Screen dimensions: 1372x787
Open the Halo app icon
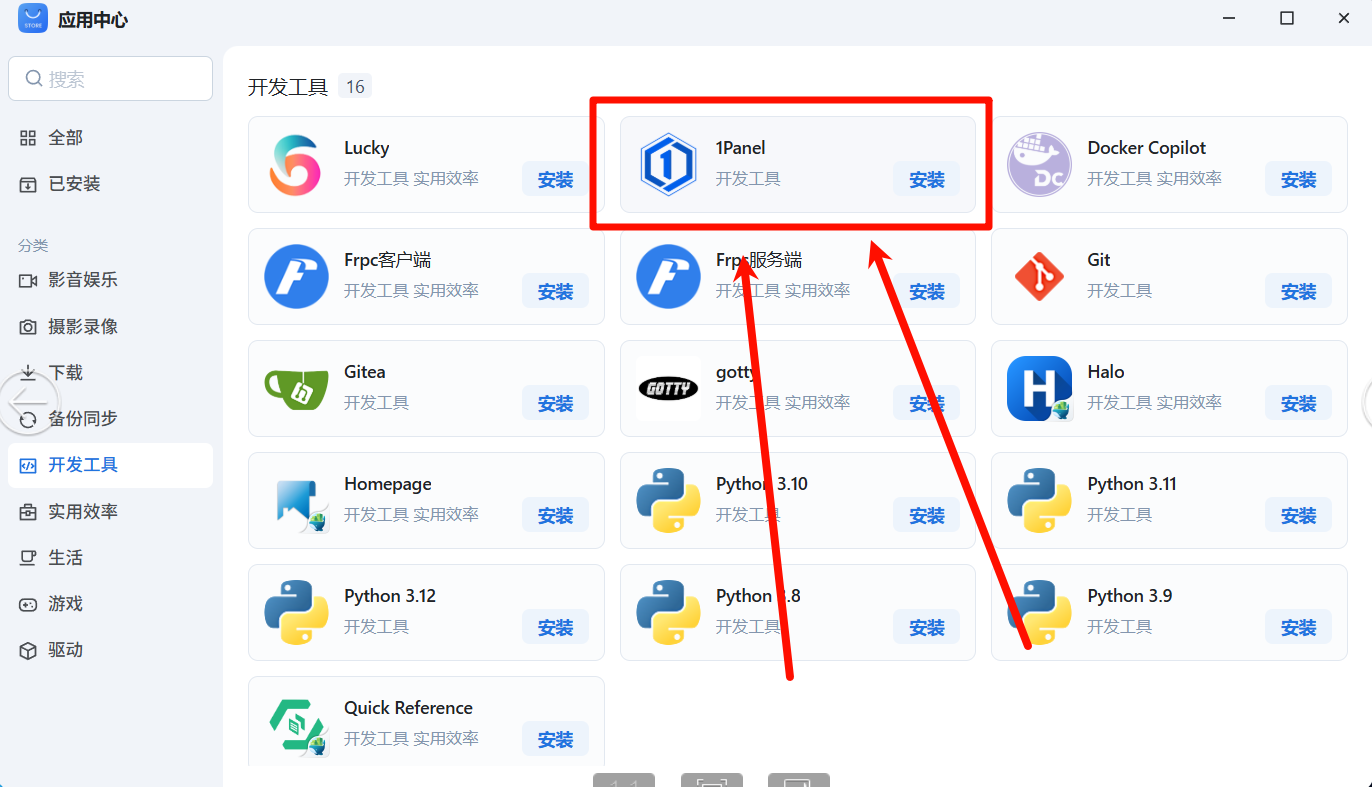[x=1039, y=388]
